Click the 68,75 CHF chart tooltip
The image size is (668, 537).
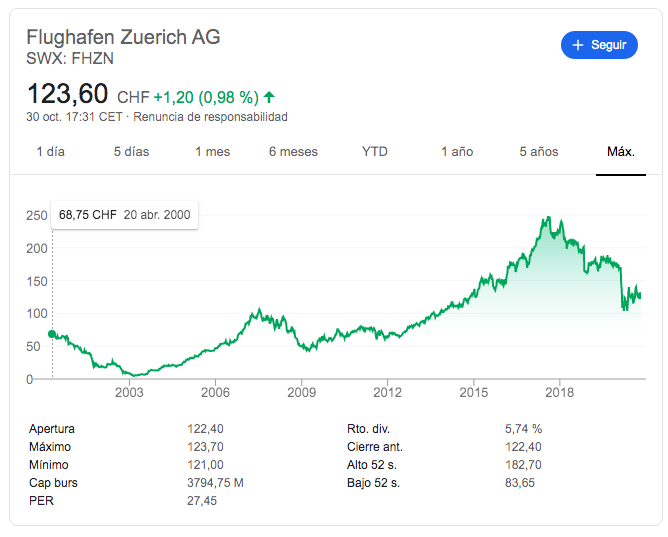[124, 214]
